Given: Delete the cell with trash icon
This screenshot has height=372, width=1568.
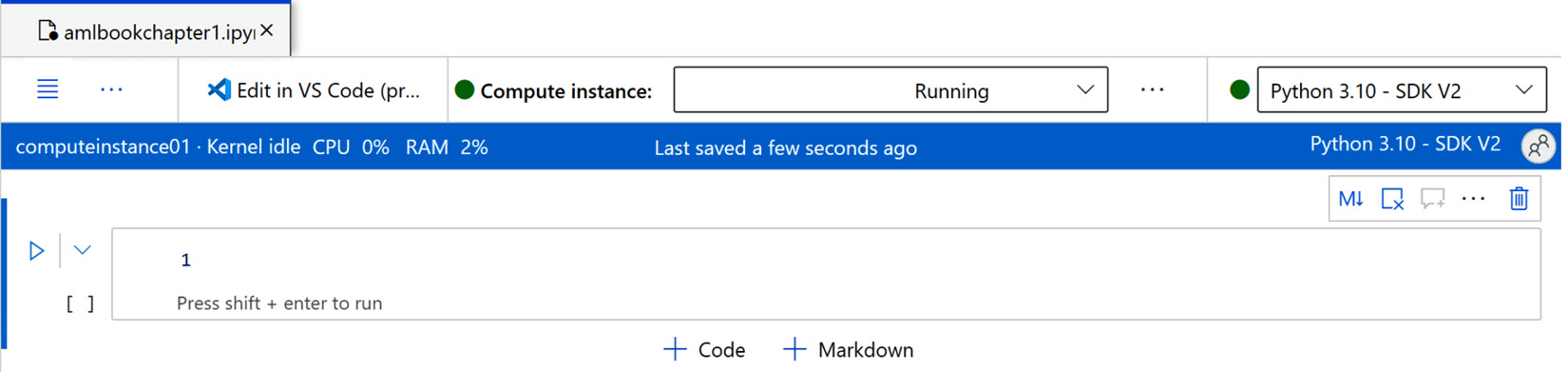Looking at the screenshot, I should tap(1519, 198).
